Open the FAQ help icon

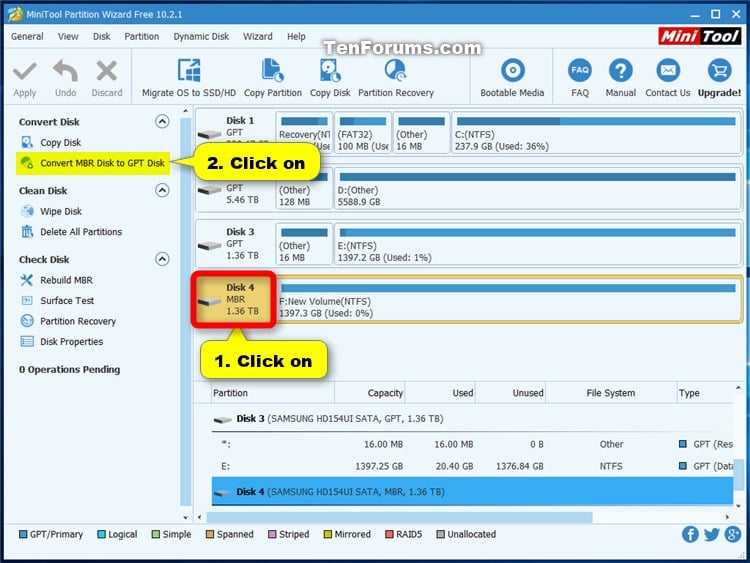580,70
